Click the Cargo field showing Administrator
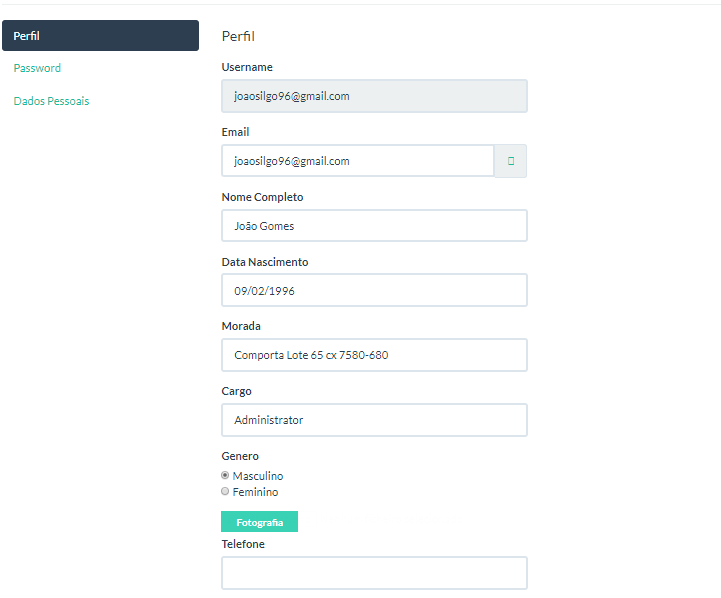 tap(374, 420)
